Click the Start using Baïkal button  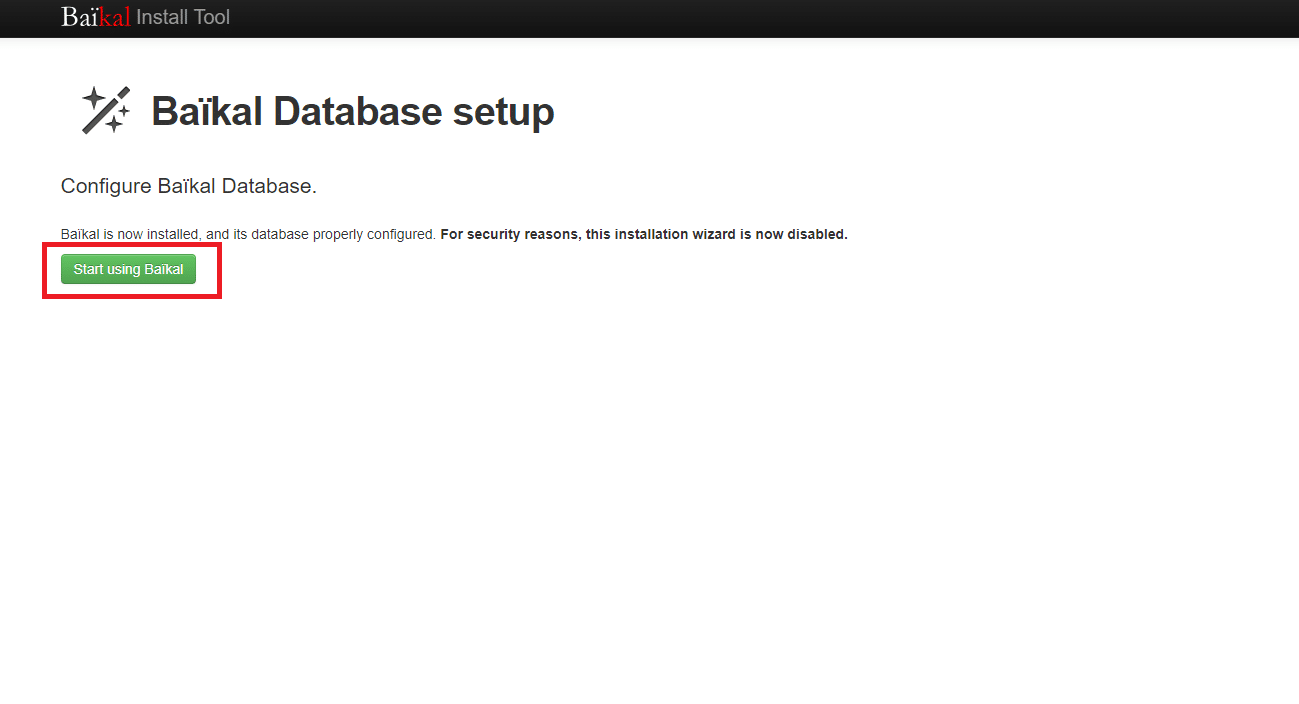[x=128, y=269]
